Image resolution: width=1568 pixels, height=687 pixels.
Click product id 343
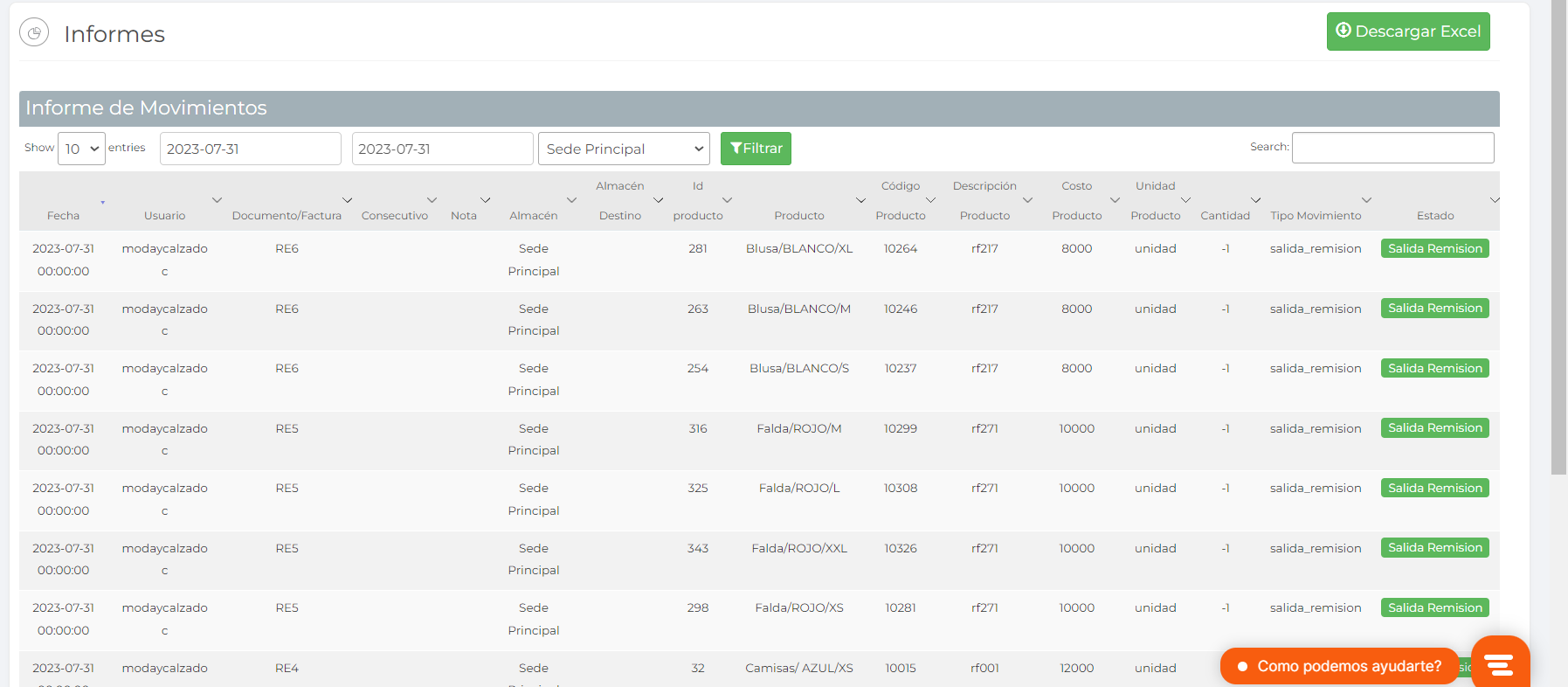tap(698, 548)
